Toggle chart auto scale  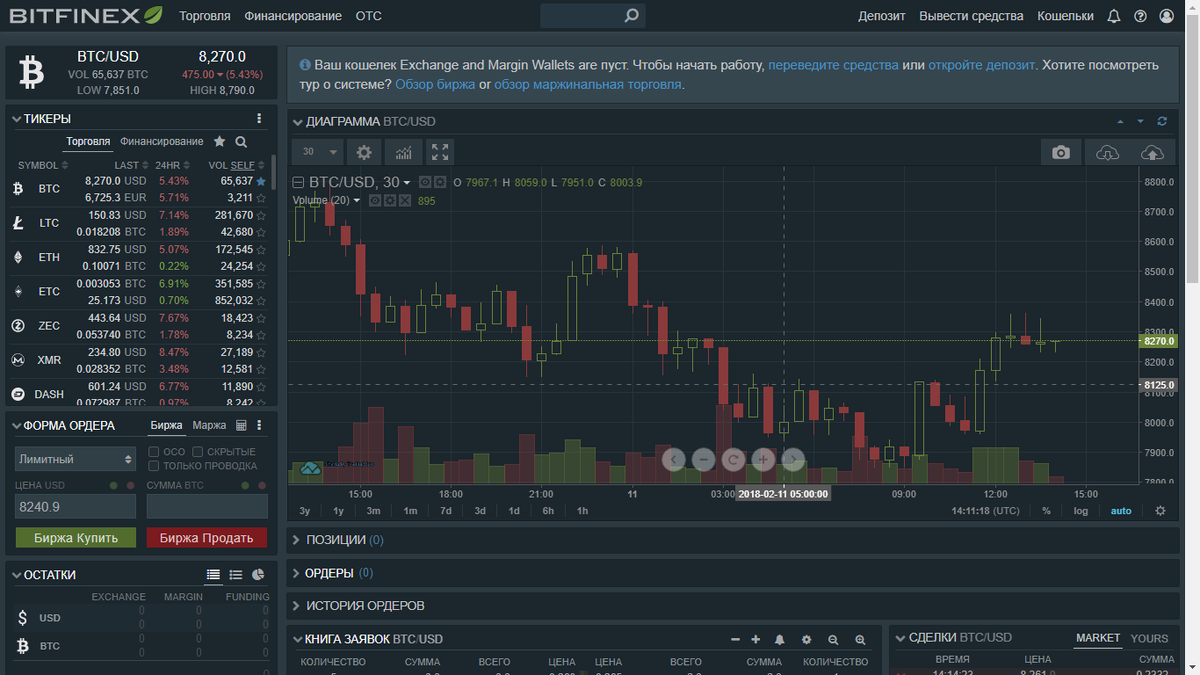pyautogui.click(x=1121, y=511)
